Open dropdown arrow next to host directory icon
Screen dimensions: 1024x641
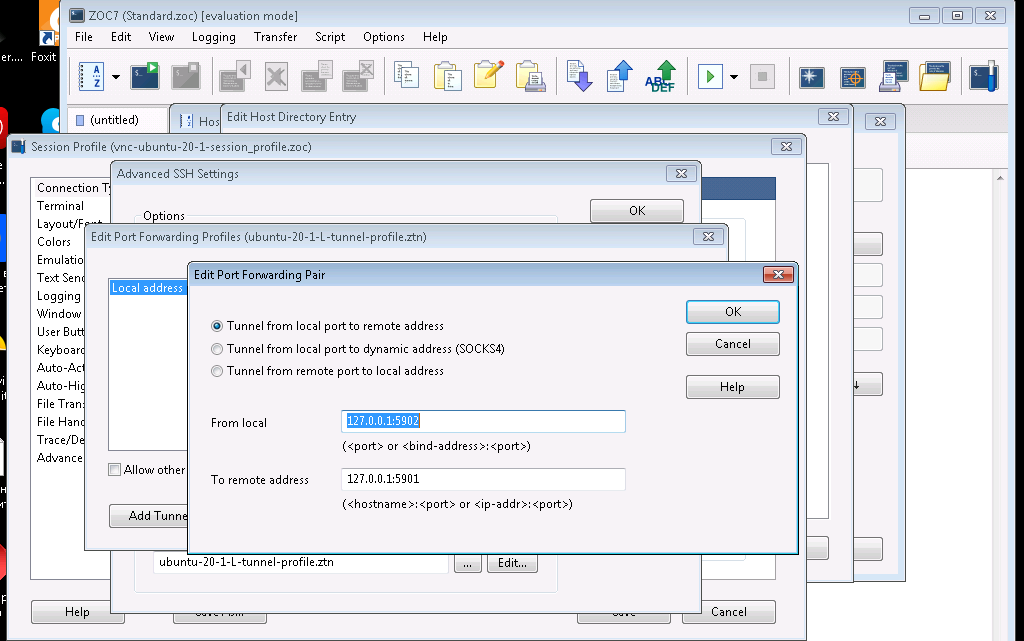point(116,77)
